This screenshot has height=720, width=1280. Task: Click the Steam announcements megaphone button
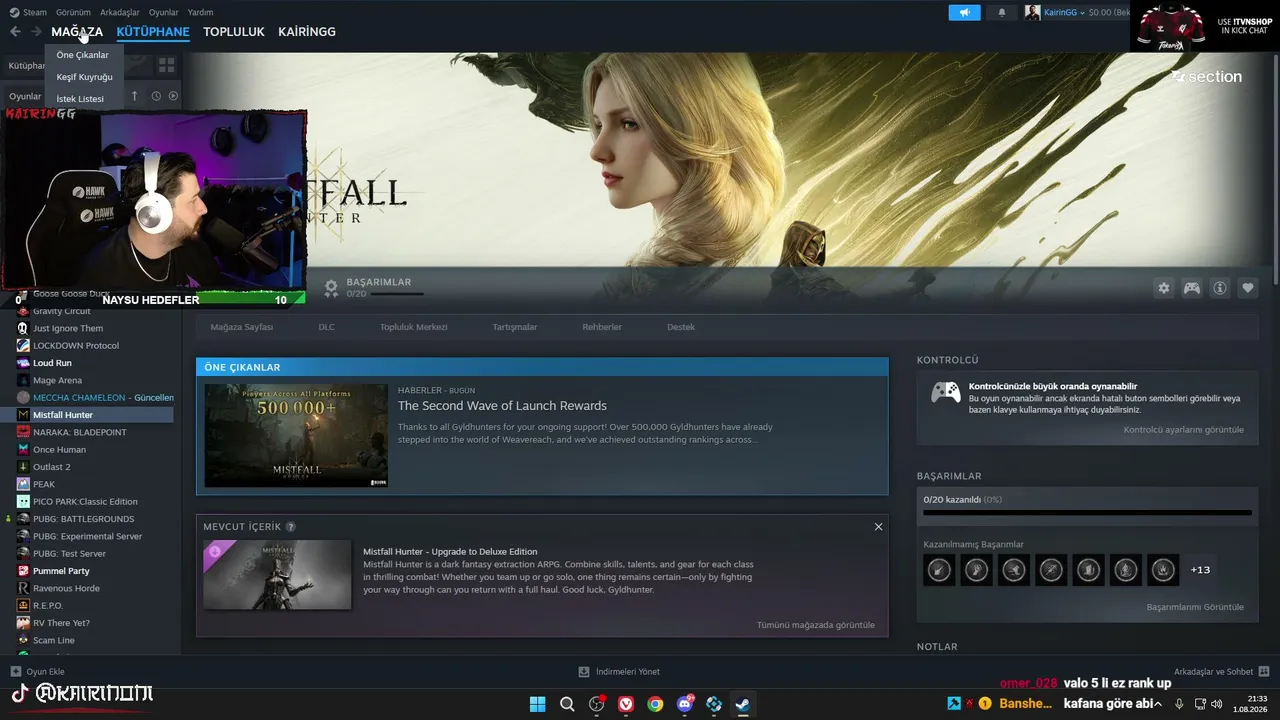tap(964, 13)
